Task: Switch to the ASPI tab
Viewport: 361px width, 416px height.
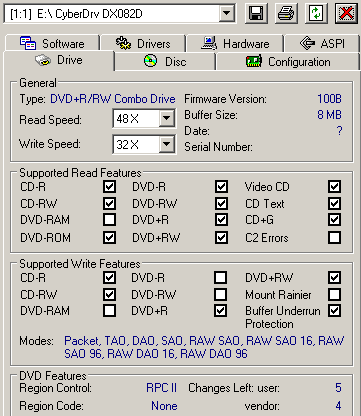Action: (322, 43)
